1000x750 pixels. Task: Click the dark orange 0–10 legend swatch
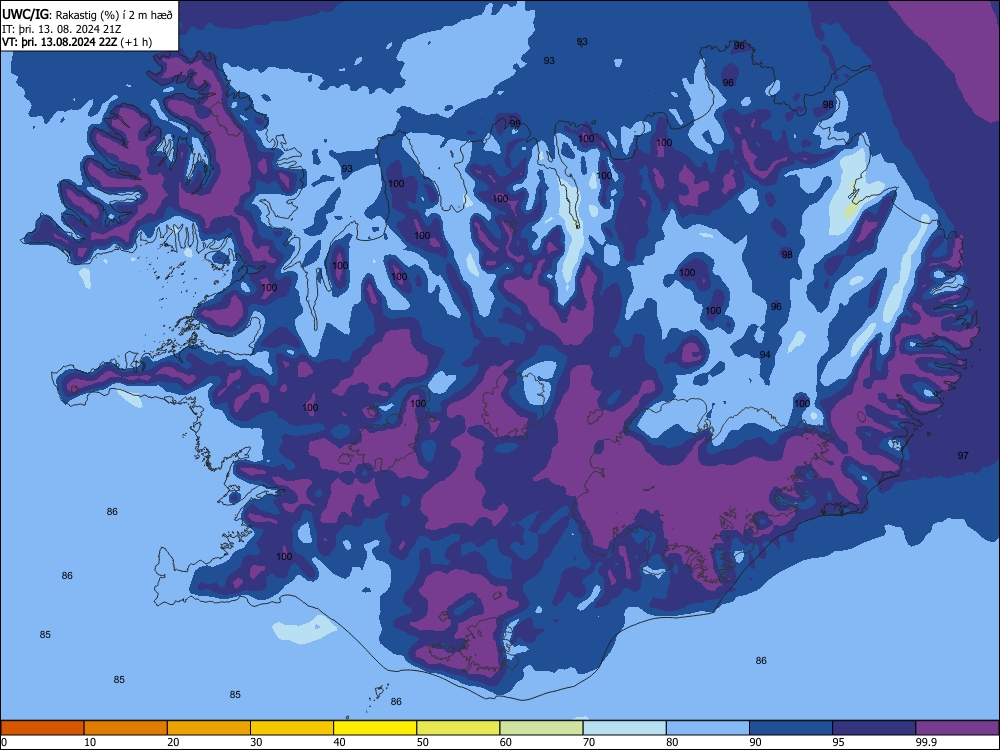(x=42, y=728)
